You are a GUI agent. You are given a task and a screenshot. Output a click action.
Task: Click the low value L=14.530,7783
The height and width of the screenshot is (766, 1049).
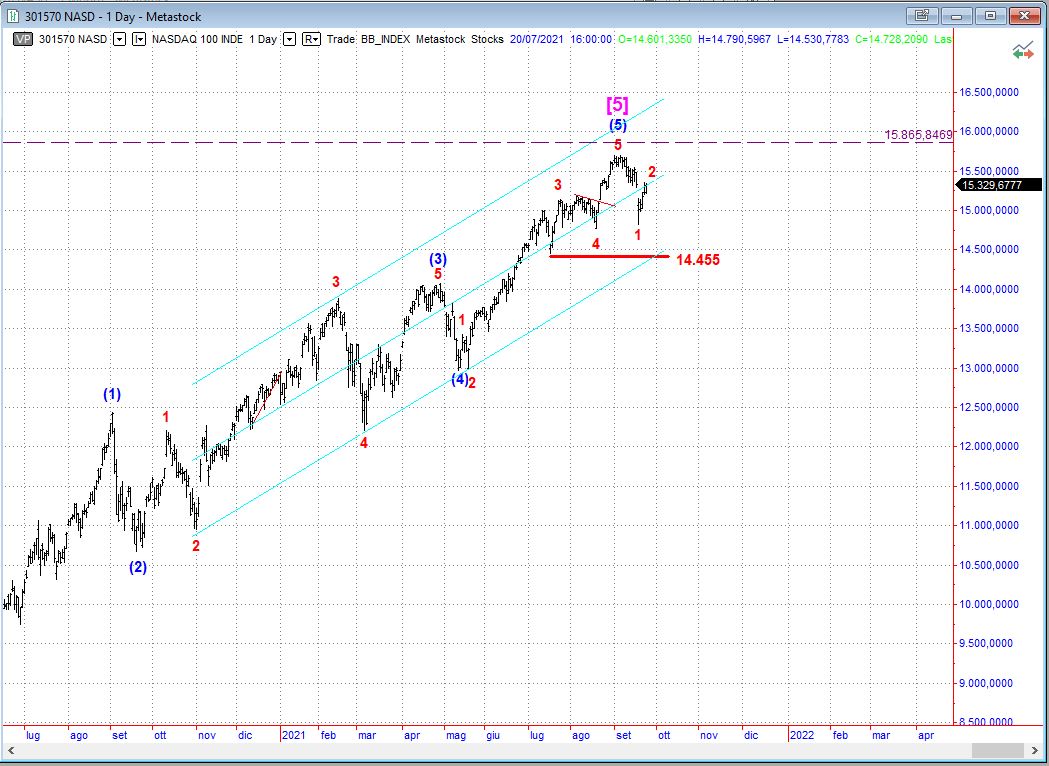[813, 39]
